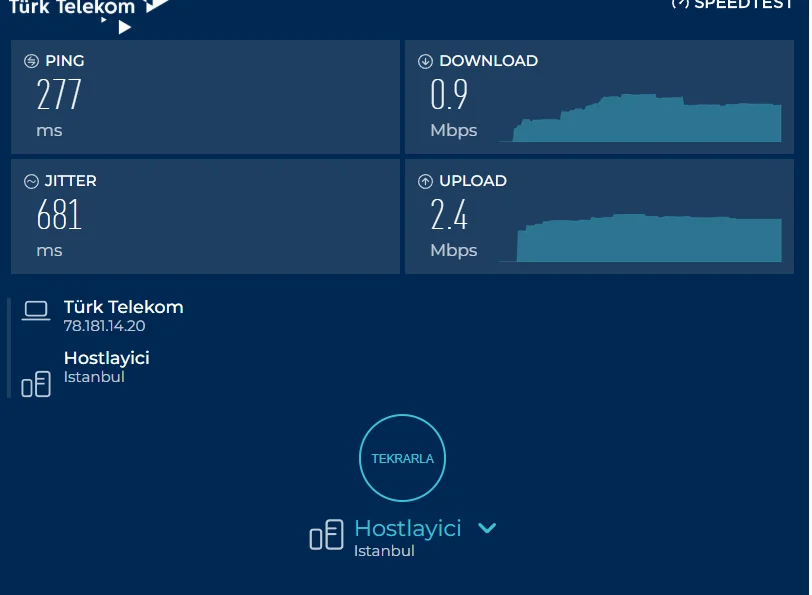Click the SPEEDTEST logo at top right
The height and width of the screenshot is (595, 812).
pos(732,5)
